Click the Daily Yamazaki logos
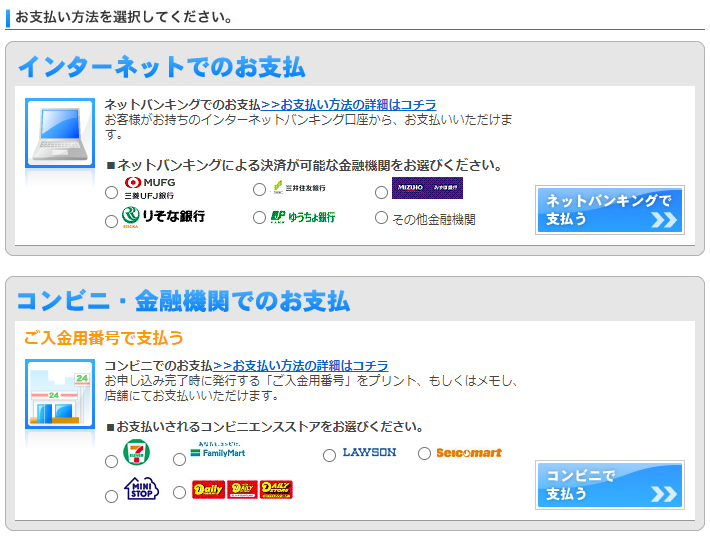Screen dimensions: 710x540 click(242, 489)
